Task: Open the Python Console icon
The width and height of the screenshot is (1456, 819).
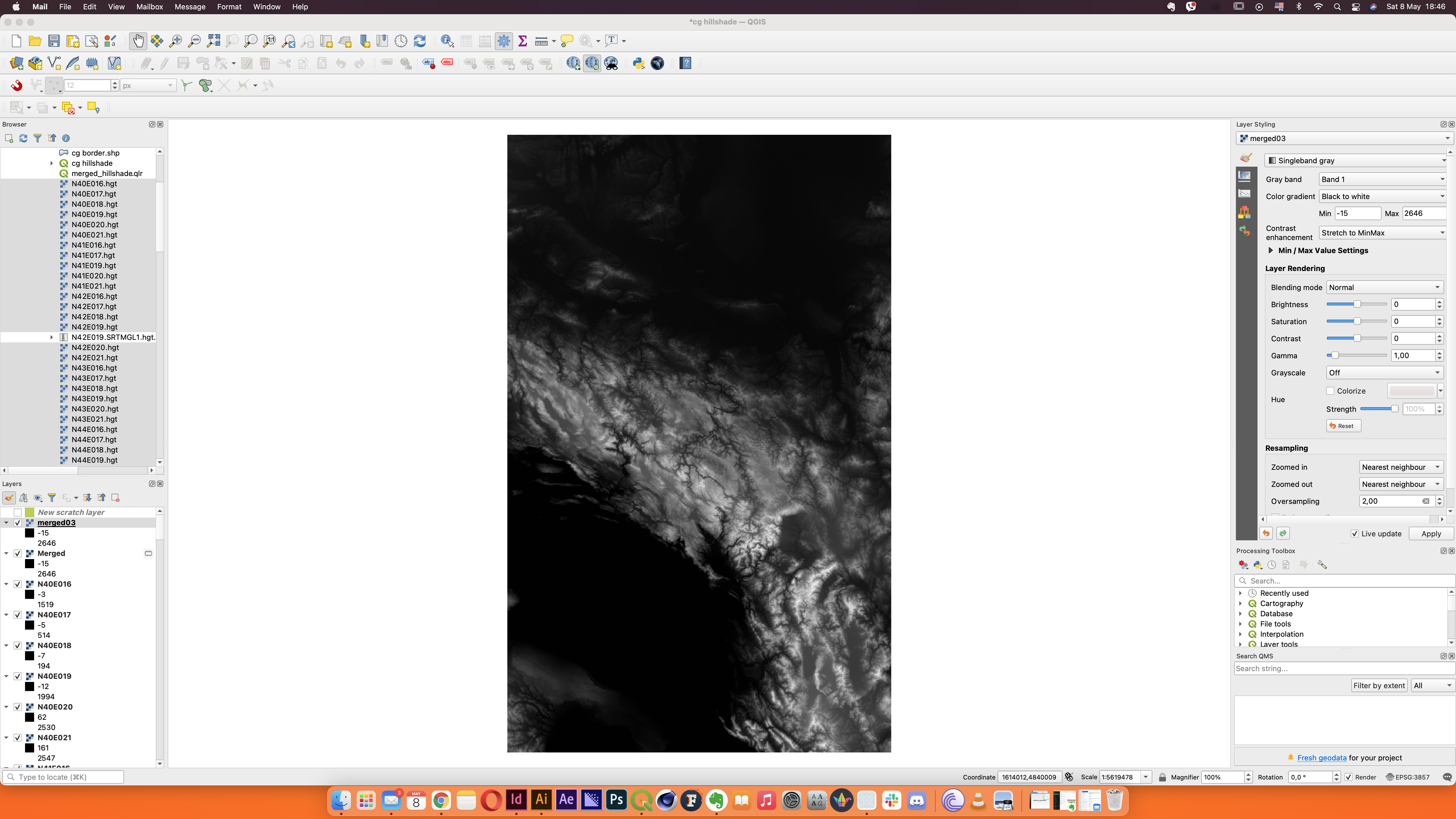Action: pyautogui.click(x=639, y=63)
